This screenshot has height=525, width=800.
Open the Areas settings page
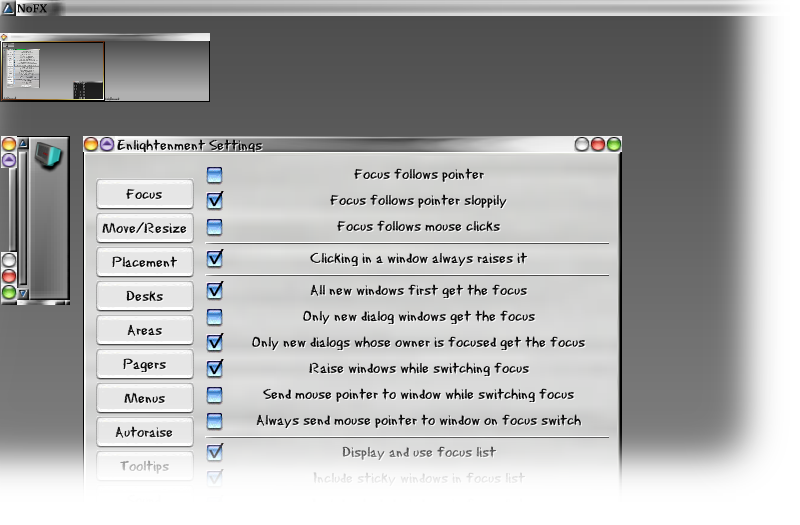[x=145, y=330]
